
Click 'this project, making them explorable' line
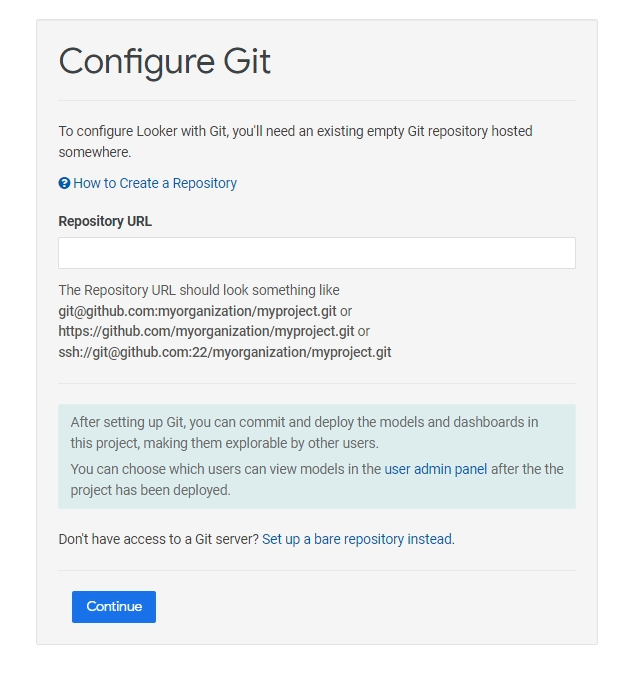(x=224, y=442)
